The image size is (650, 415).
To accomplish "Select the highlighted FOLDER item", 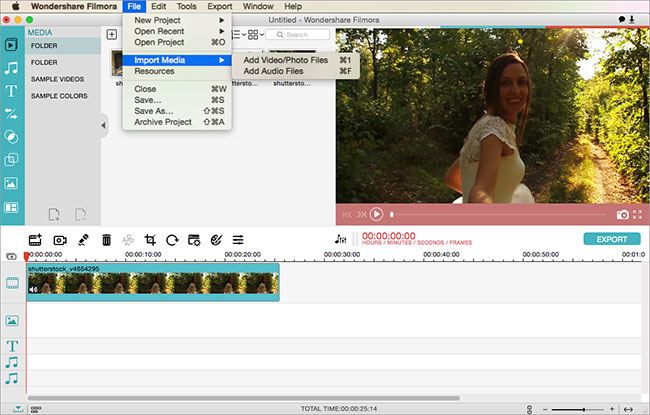I will pyautogui.click(x=63, y=46).
